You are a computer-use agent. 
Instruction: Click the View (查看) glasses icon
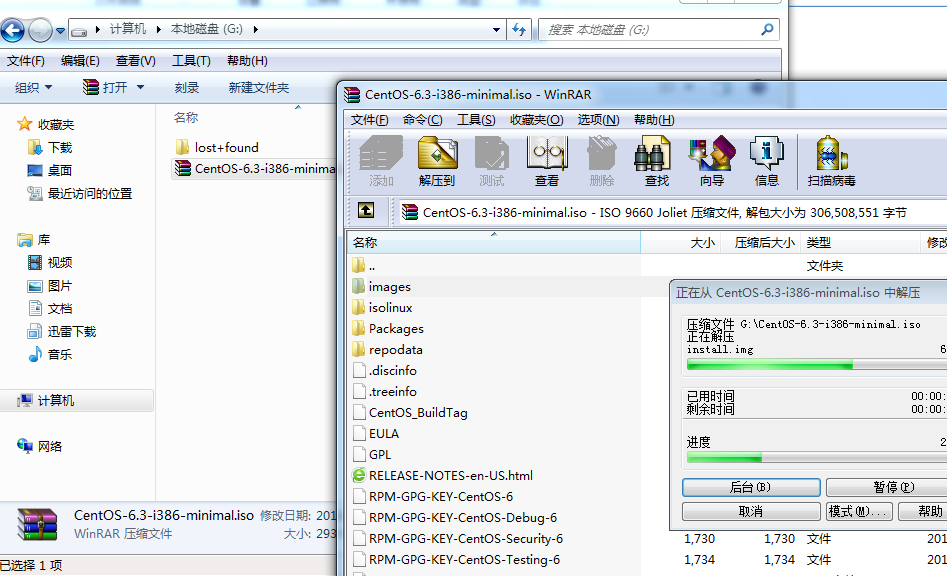click(x=547, y=161)
